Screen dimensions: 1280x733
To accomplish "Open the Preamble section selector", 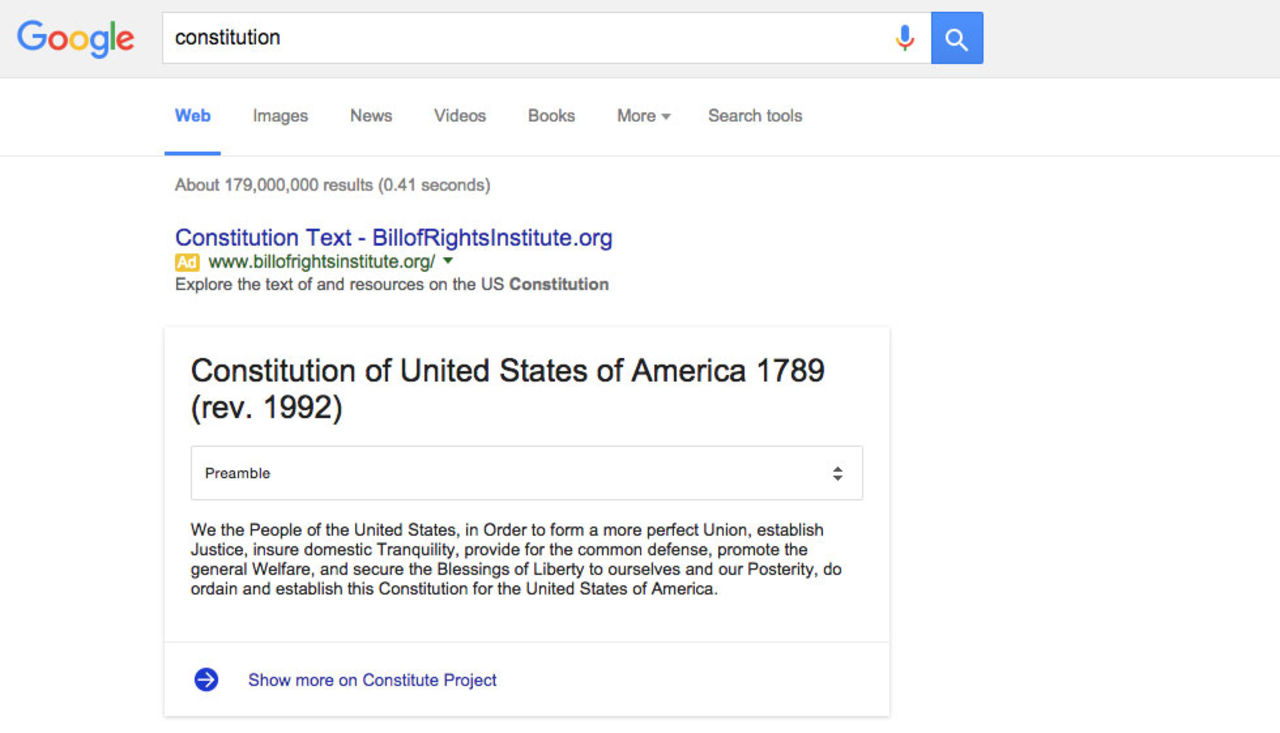I will (x=526, y=473).
